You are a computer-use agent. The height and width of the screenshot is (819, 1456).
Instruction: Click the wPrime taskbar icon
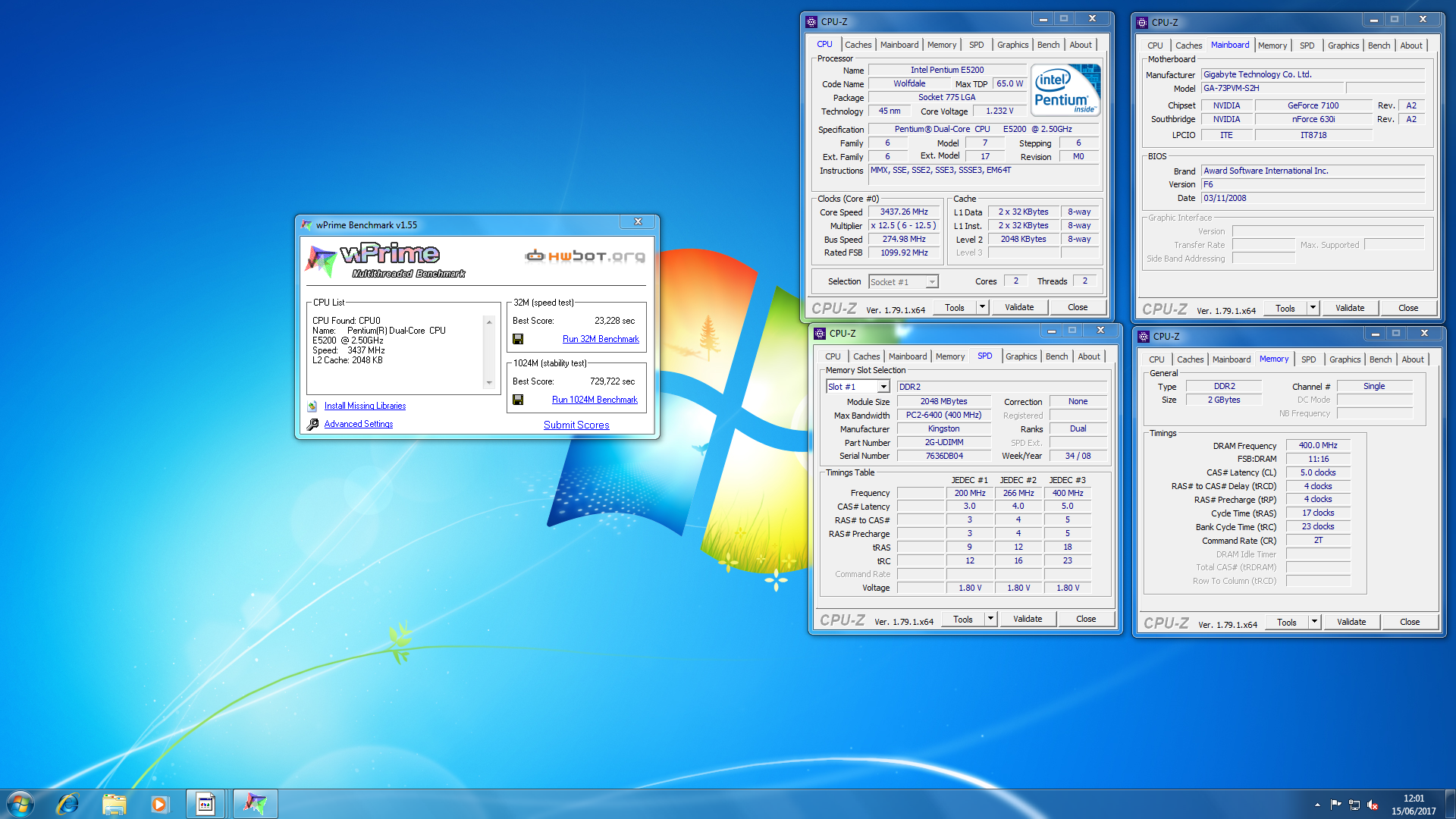pyautogui.click(x=255, y=804)
